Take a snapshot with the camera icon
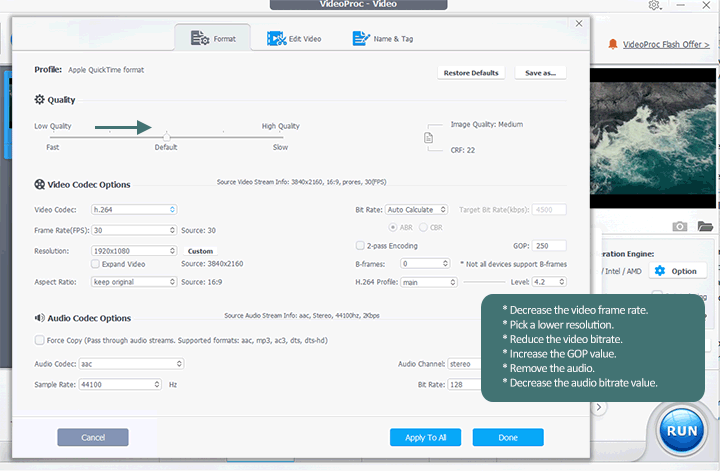The width and height of the screenshot is (720, 471). pos(680,226)
